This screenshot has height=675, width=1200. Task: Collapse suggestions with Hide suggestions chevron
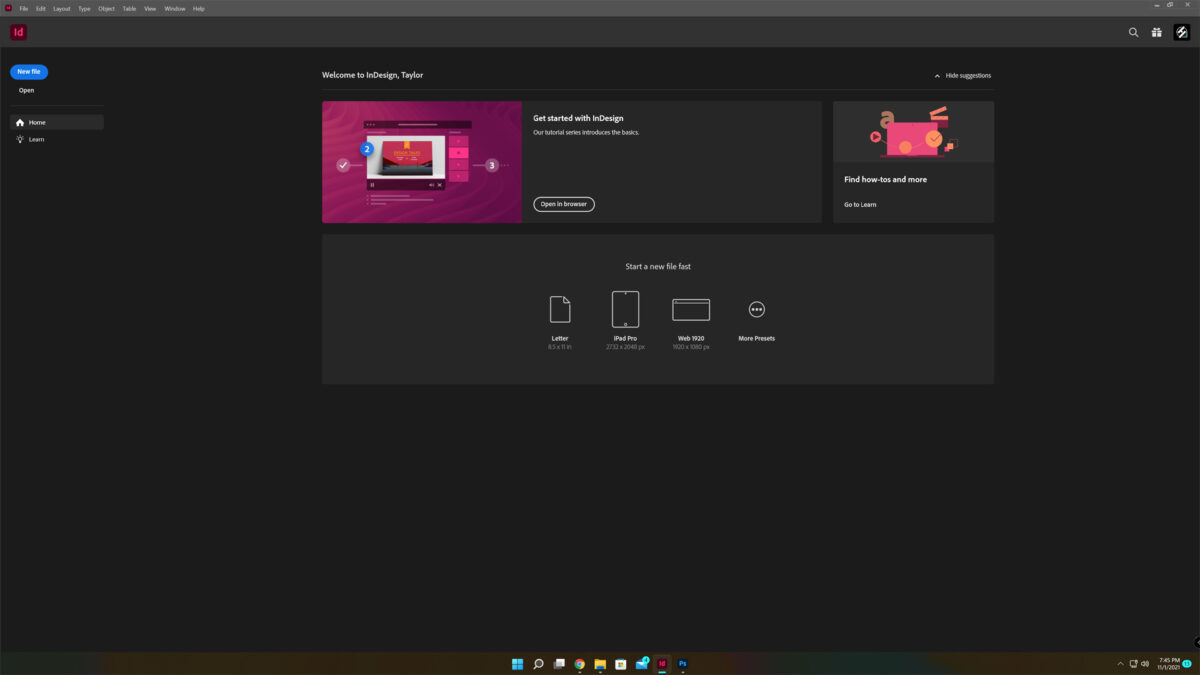pyautogui.click(x=937, y=76)
